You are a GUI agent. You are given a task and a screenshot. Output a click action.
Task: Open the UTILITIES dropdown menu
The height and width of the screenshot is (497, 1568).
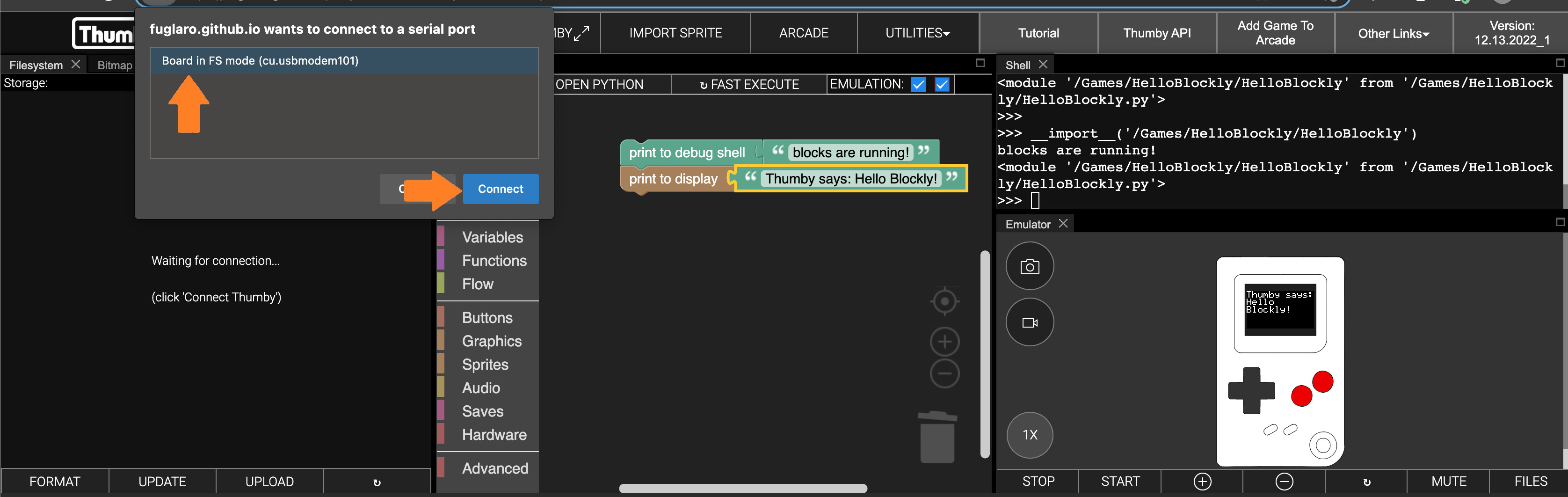click(917, 33)
